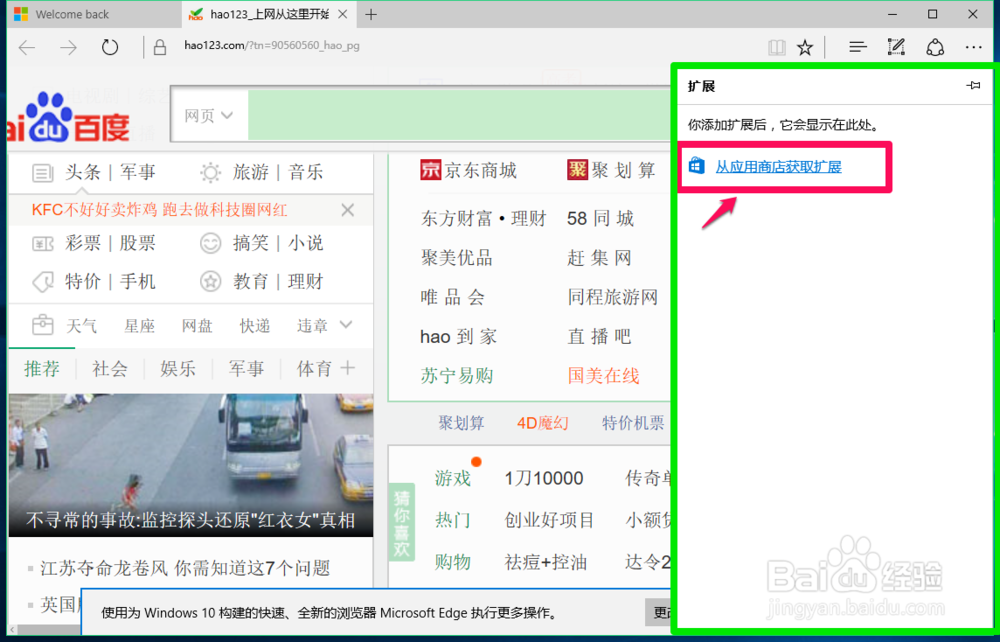1000x642 pixels.
Task: Open the 苏宁易购 link
Action: pos(457,376)
